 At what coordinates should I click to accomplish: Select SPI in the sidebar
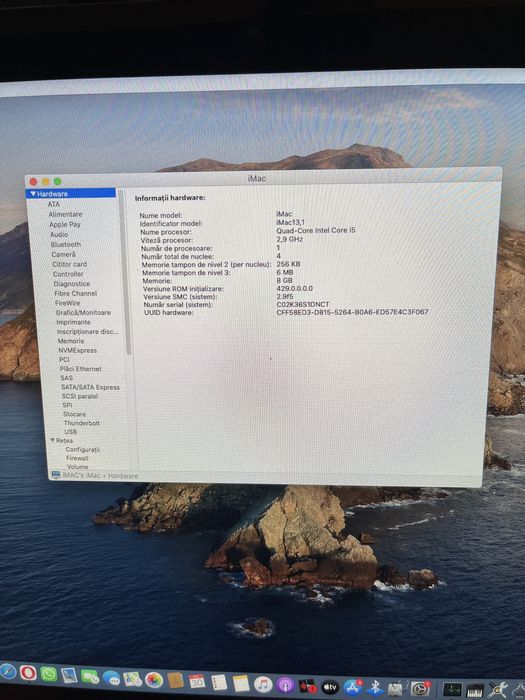(67, 405)
